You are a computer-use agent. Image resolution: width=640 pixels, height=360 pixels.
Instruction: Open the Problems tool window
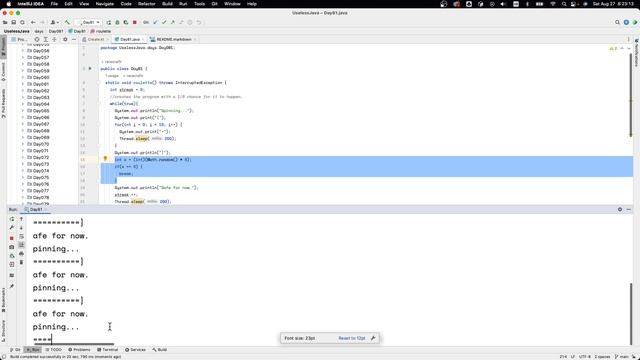tap(79, 350)
